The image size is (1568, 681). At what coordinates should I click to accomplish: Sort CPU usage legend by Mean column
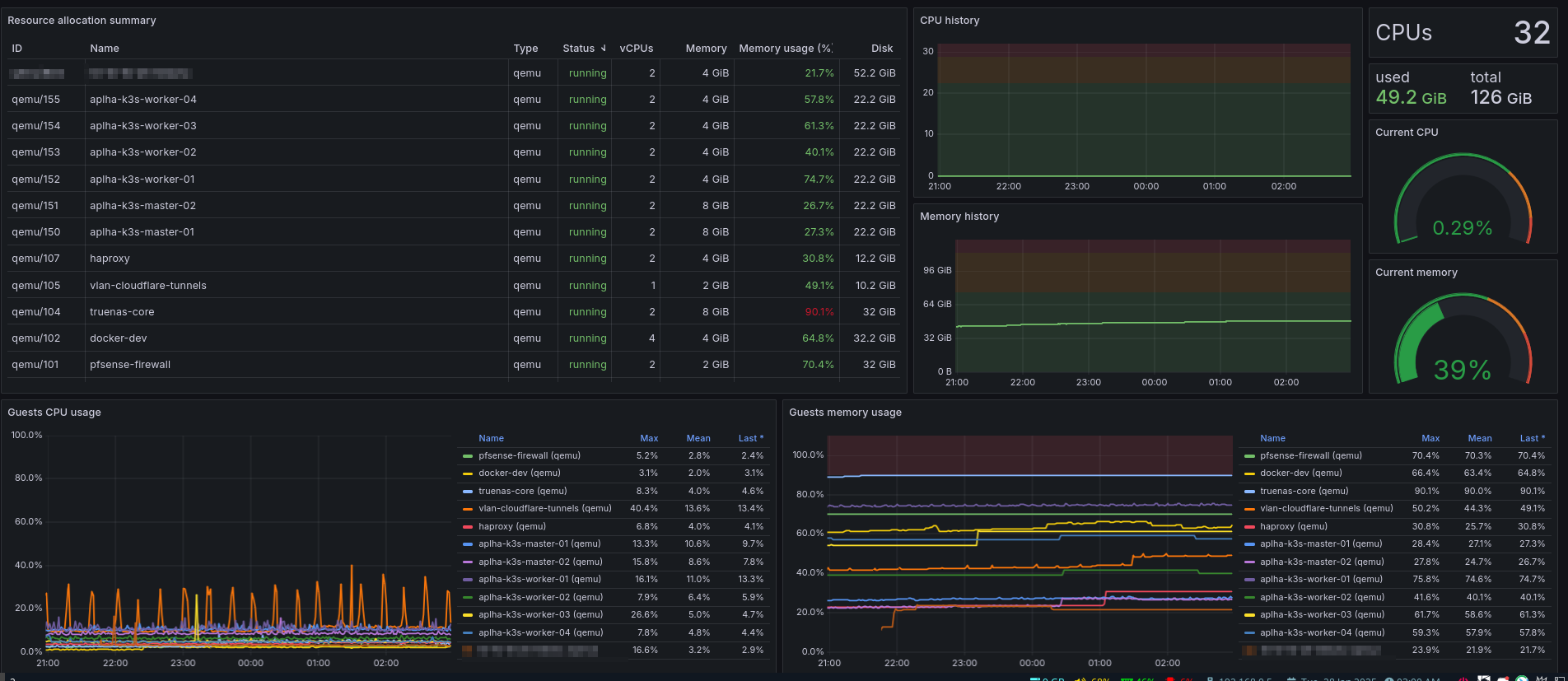click(x=698, y=439)
